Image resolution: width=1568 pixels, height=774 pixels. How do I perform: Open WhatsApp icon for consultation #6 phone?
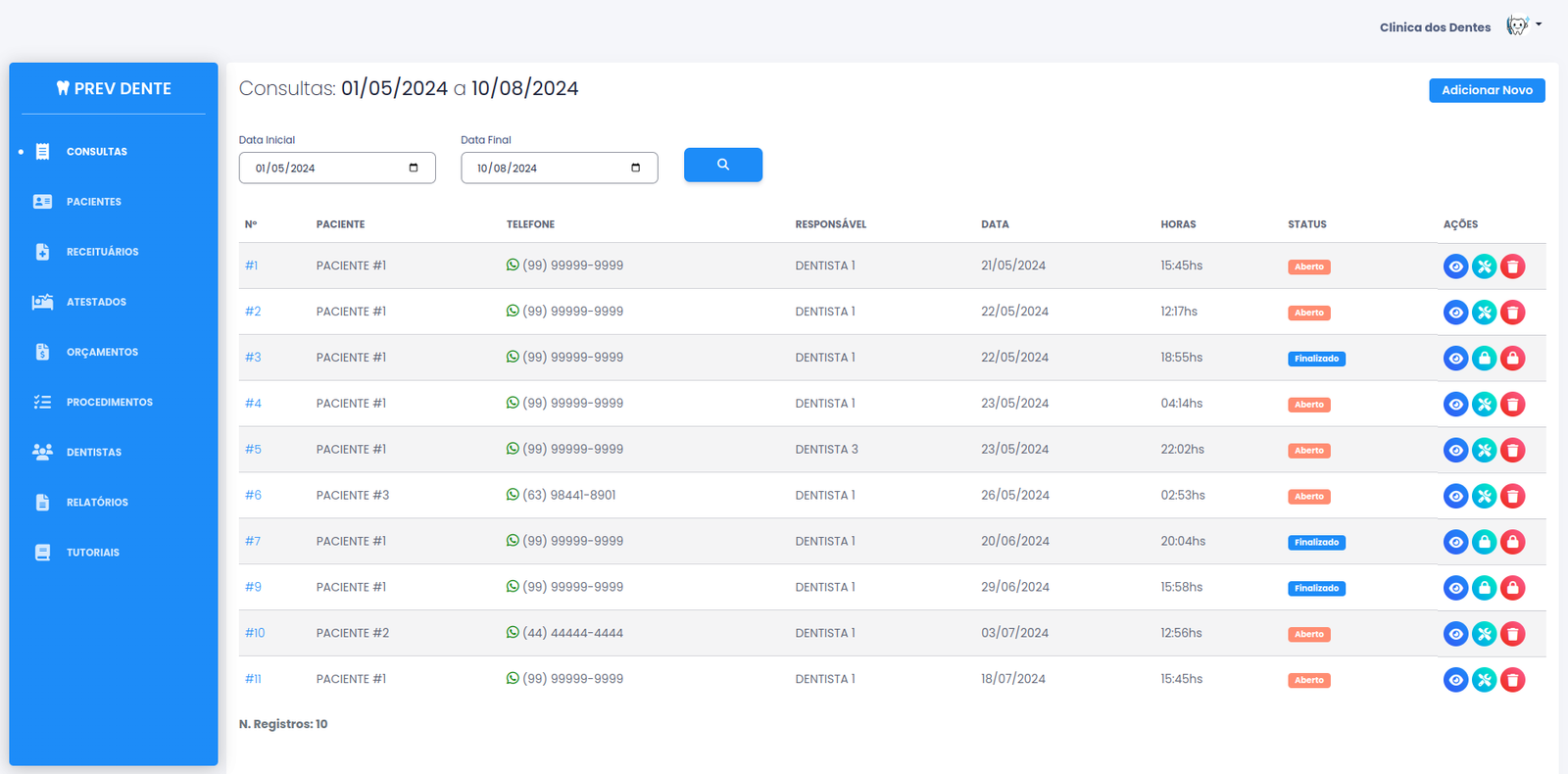click(x=513, y=495)
